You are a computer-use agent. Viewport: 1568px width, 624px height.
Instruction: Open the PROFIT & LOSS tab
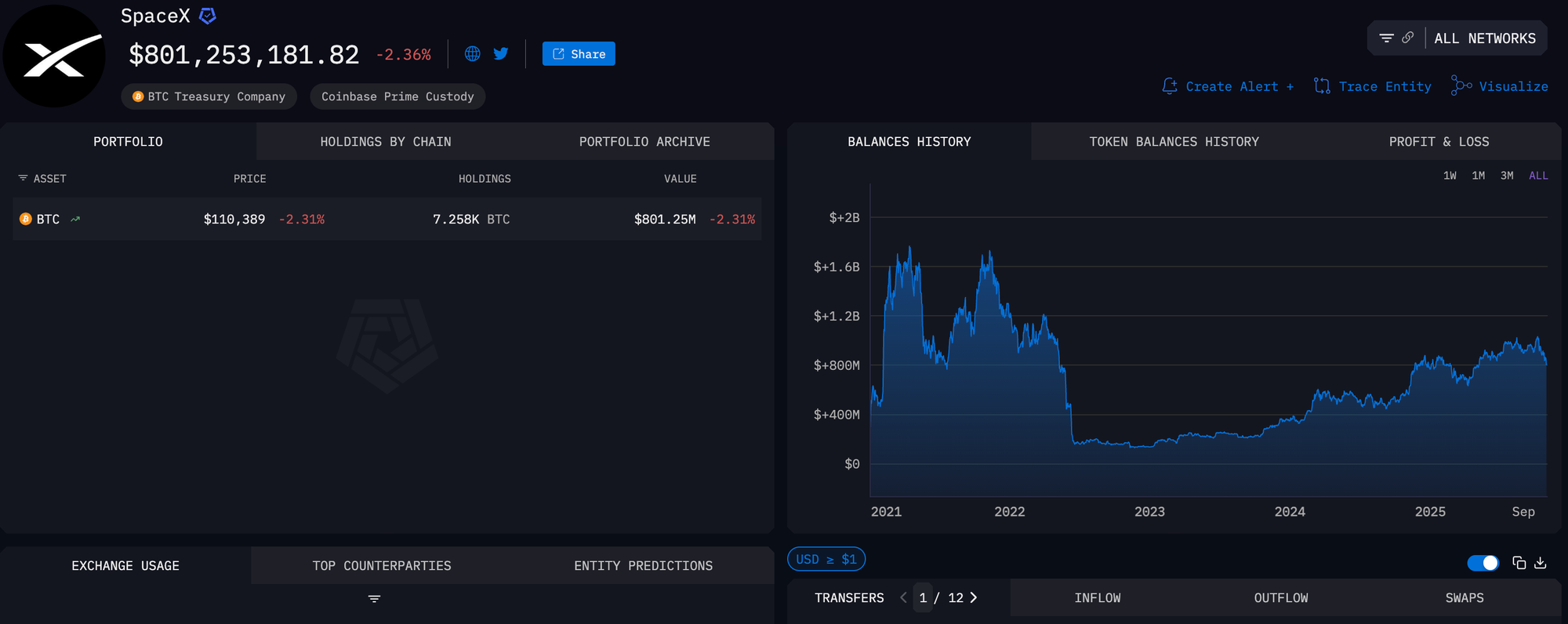pyautogui.click(x=1439, y=142)
